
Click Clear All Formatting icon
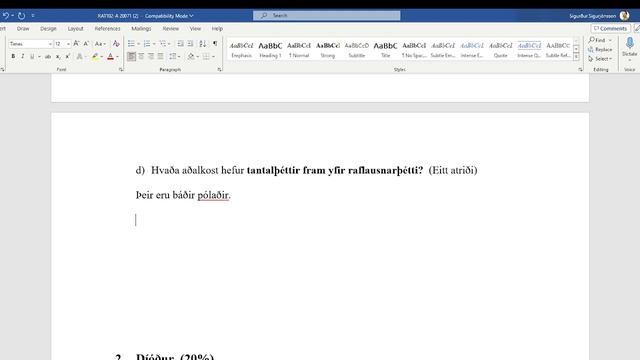[116, 44]
